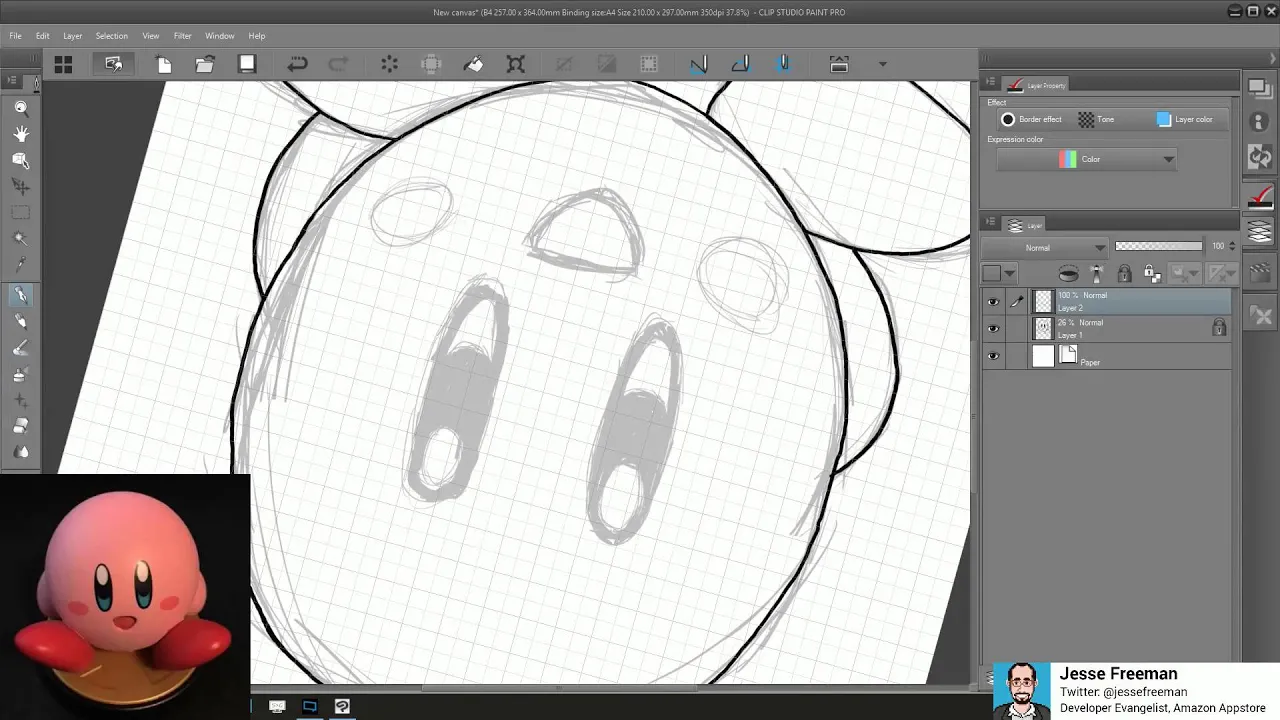
Task: Open the Layer menu
Action: [x=72, y=36]
